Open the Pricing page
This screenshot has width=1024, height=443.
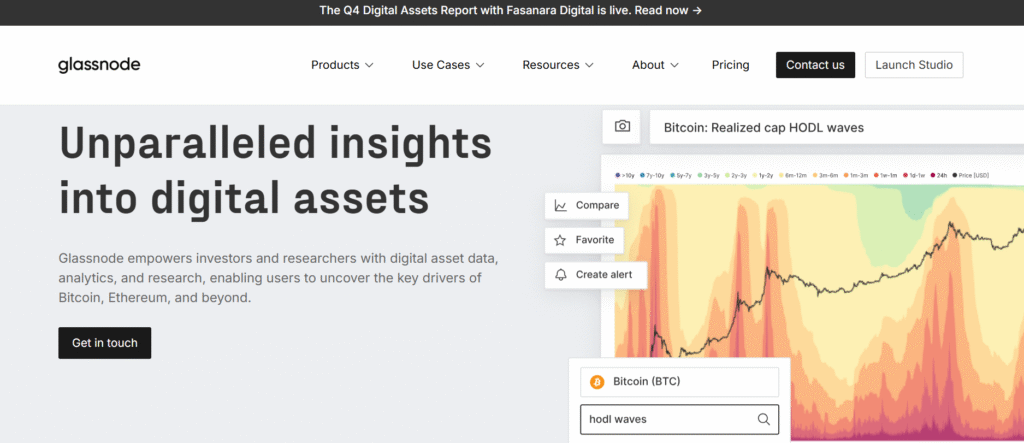coord(730,65)
